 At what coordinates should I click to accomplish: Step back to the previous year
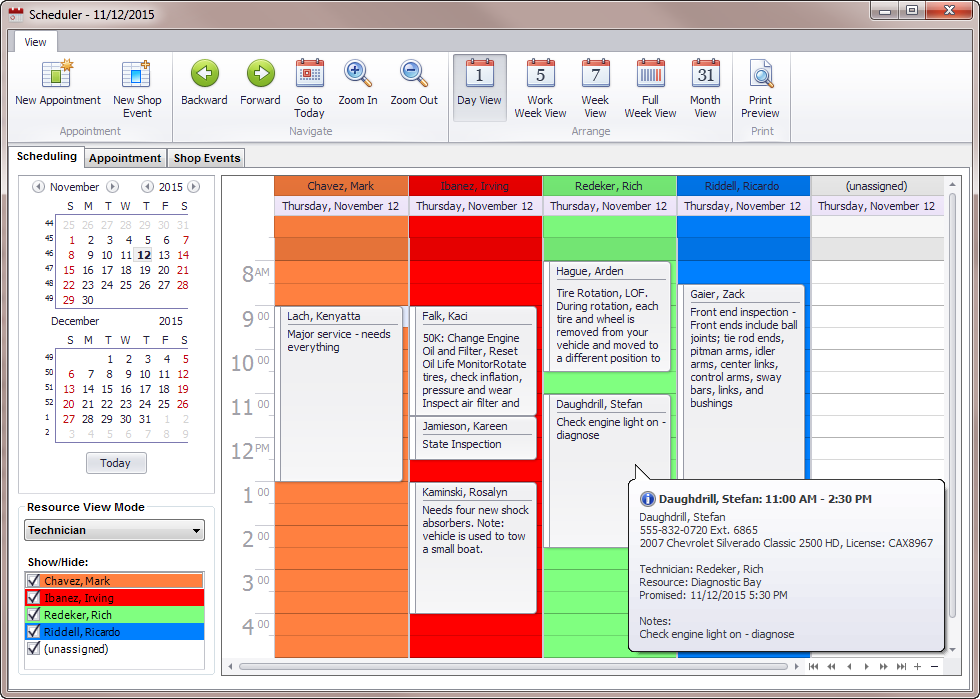pos(147,187)
